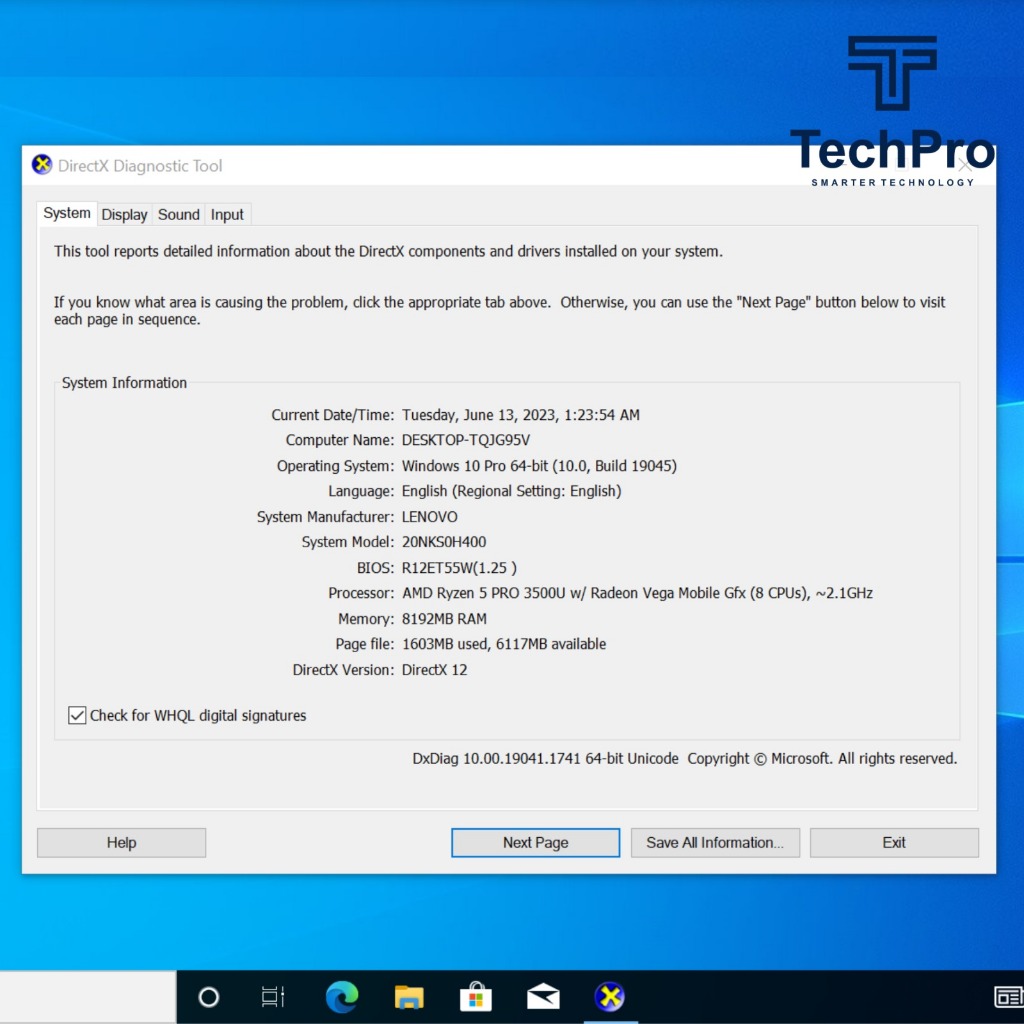Go to the Sound tab
This screenshot has width=1024, height=1024.
(179, 214)
